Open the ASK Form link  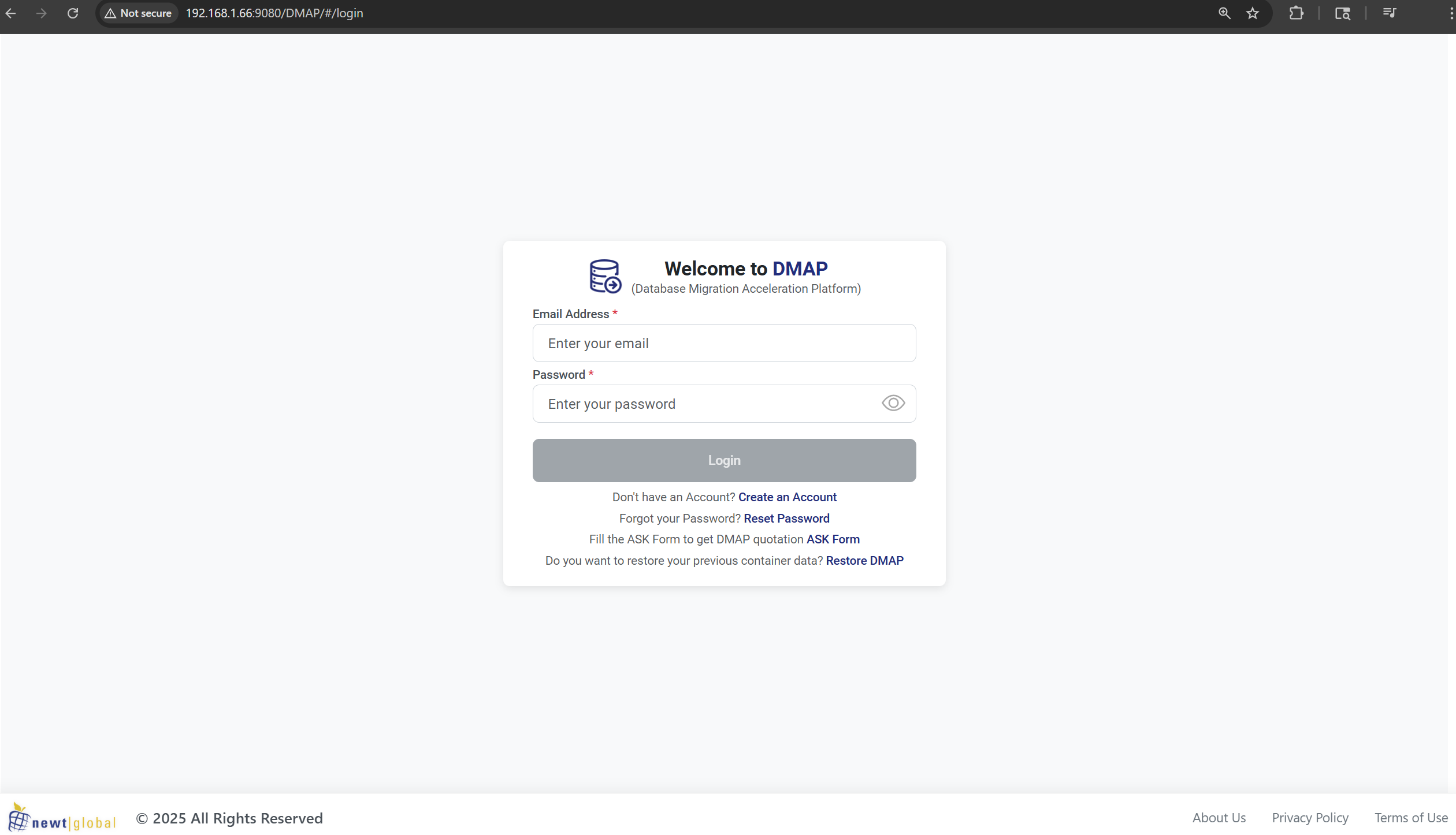[833, 539]
